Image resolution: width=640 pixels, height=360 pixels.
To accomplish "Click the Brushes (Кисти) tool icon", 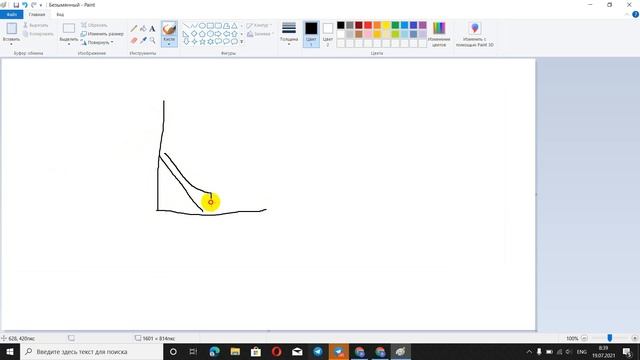I will point(169,29).
